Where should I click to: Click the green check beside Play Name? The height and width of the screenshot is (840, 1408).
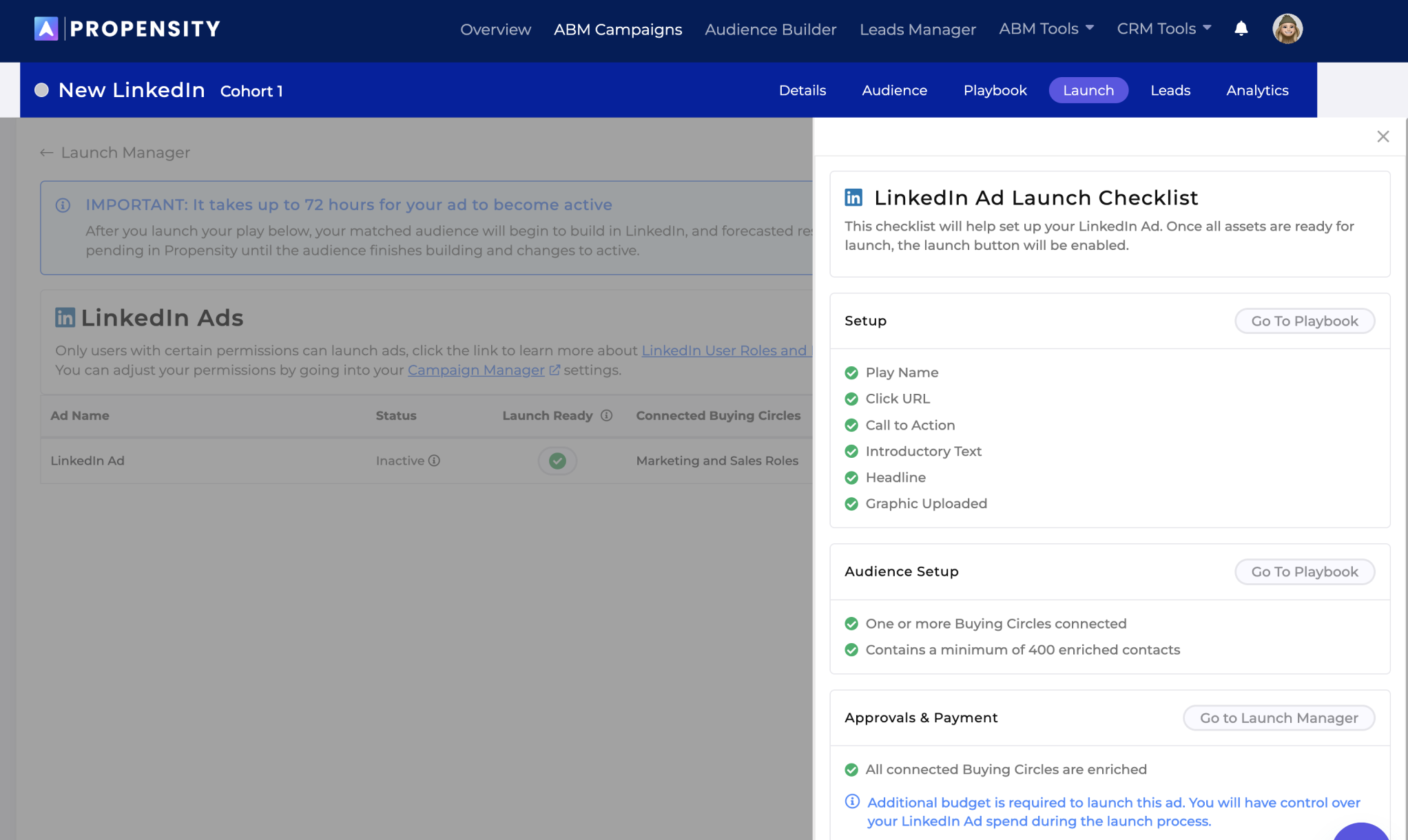(x=851, y=372)
